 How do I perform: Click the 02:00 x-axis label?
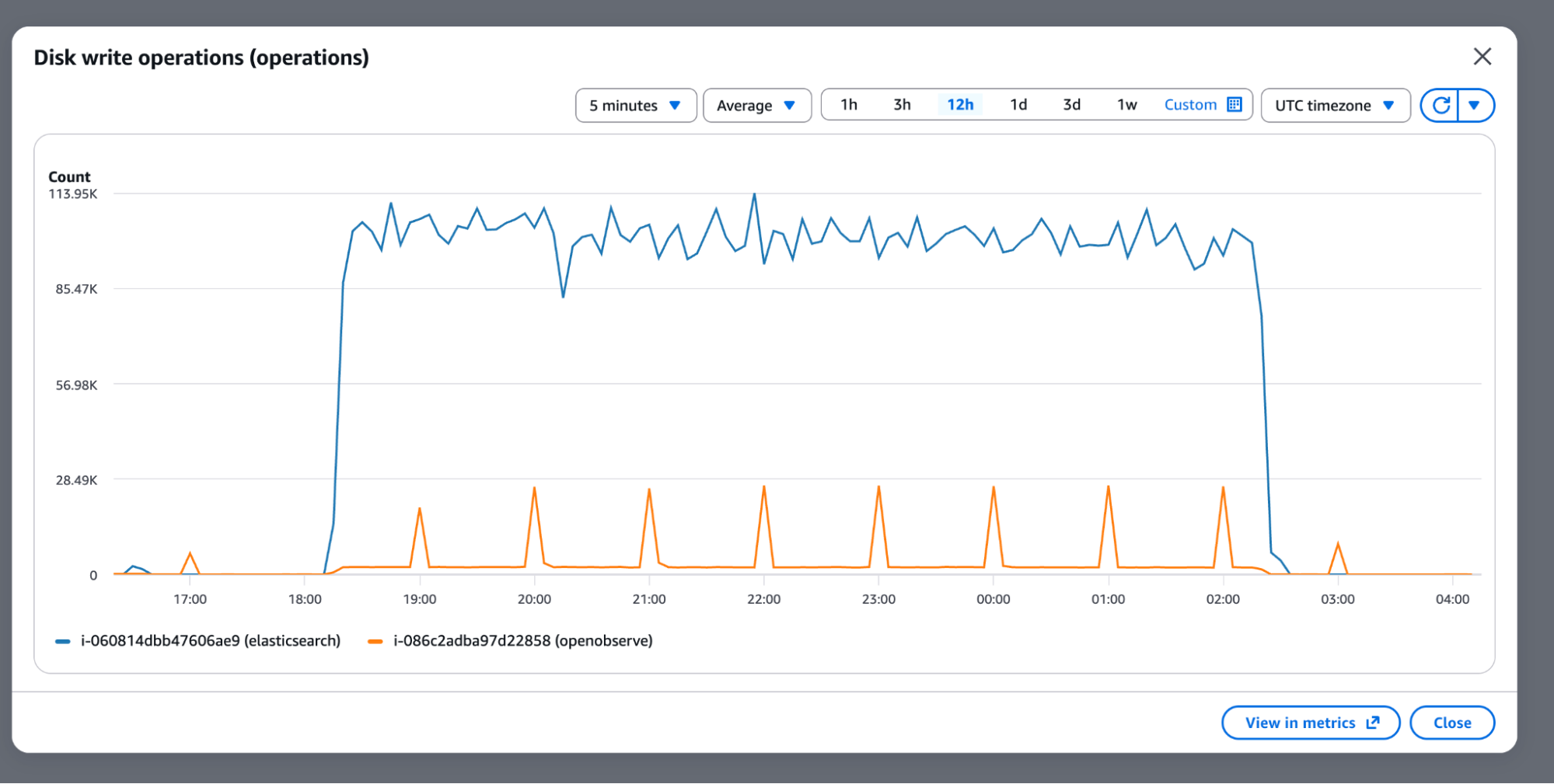1223,599
